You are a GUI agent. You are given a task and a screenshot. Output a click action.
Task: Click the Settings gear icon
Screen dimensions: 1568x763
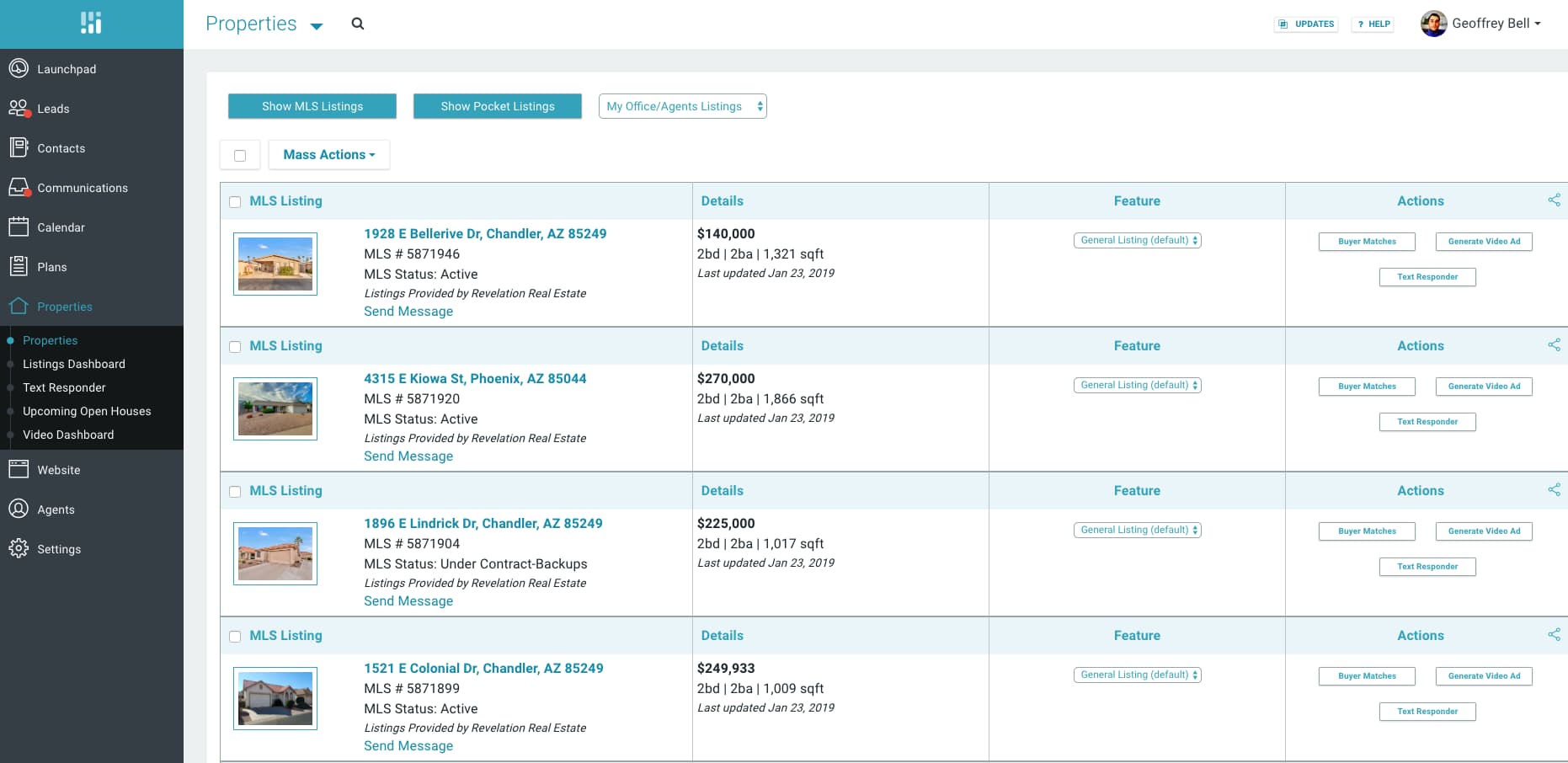19,548
